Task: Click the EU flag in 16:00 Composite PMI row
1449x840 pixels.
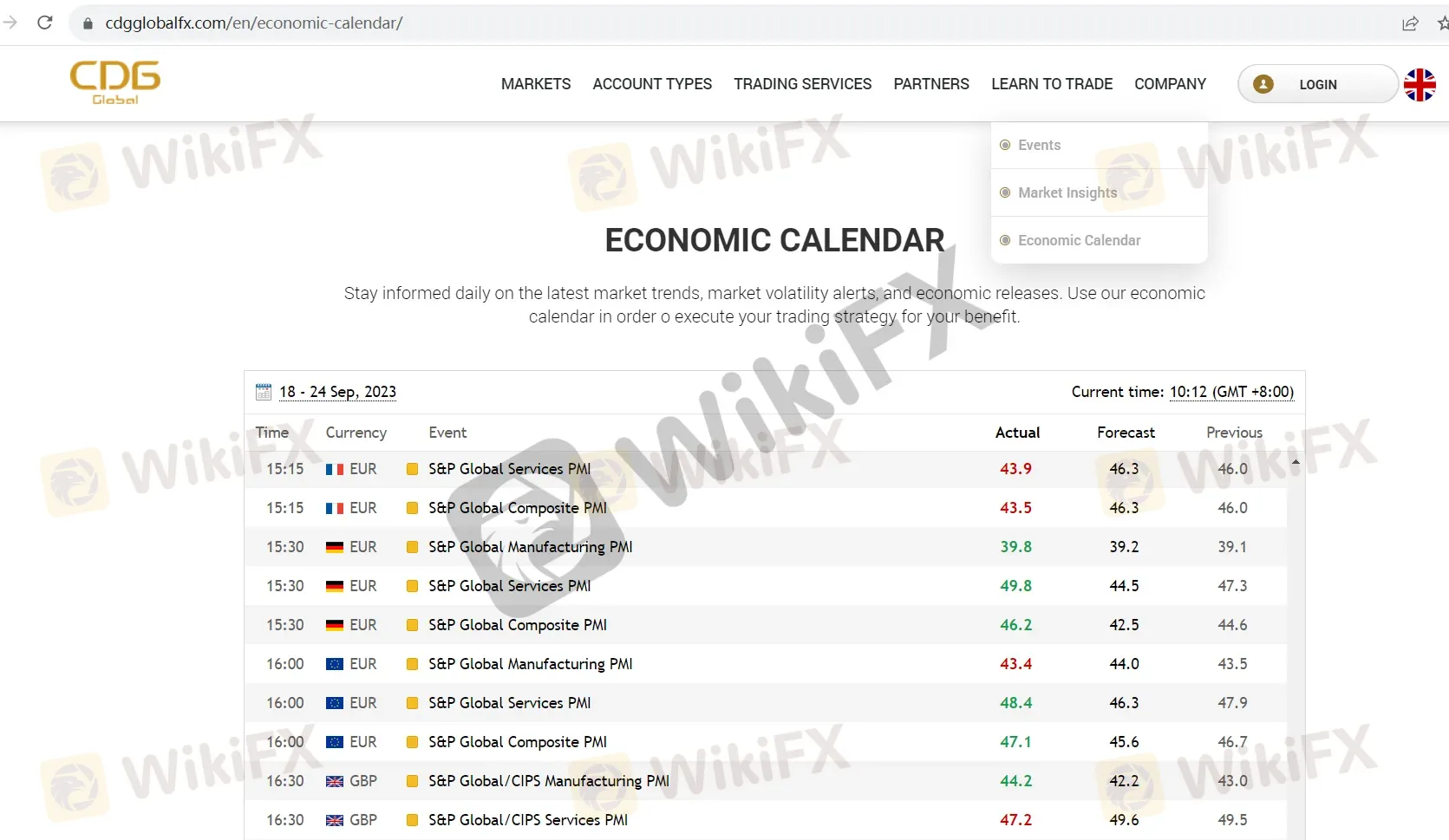Action: tap(335, 742)
